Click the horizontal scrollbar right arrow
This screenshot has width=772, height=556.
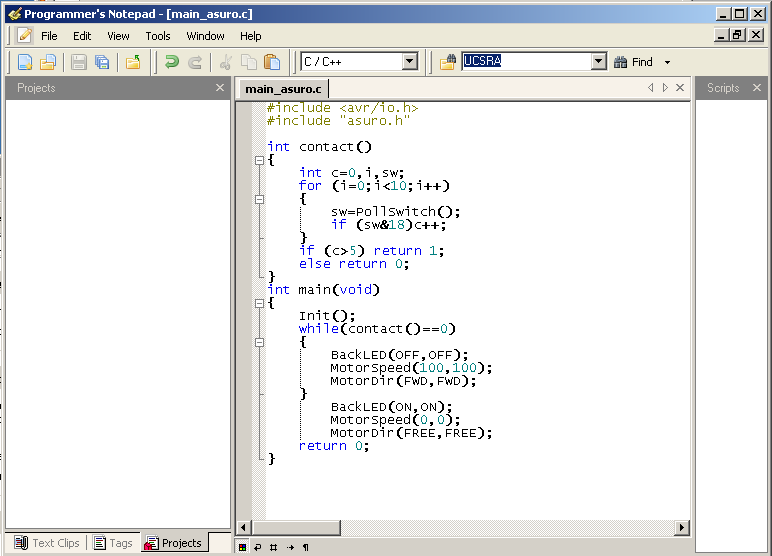[x=681, y=528]
